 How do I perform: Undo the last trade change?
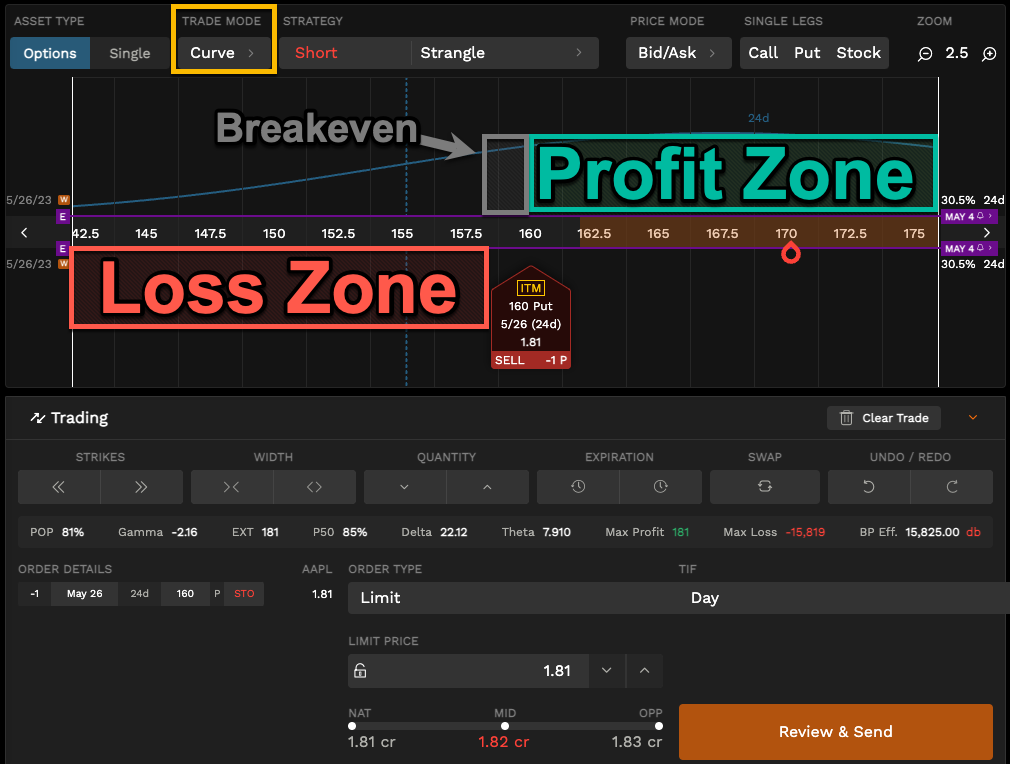(x=868, y=487)
